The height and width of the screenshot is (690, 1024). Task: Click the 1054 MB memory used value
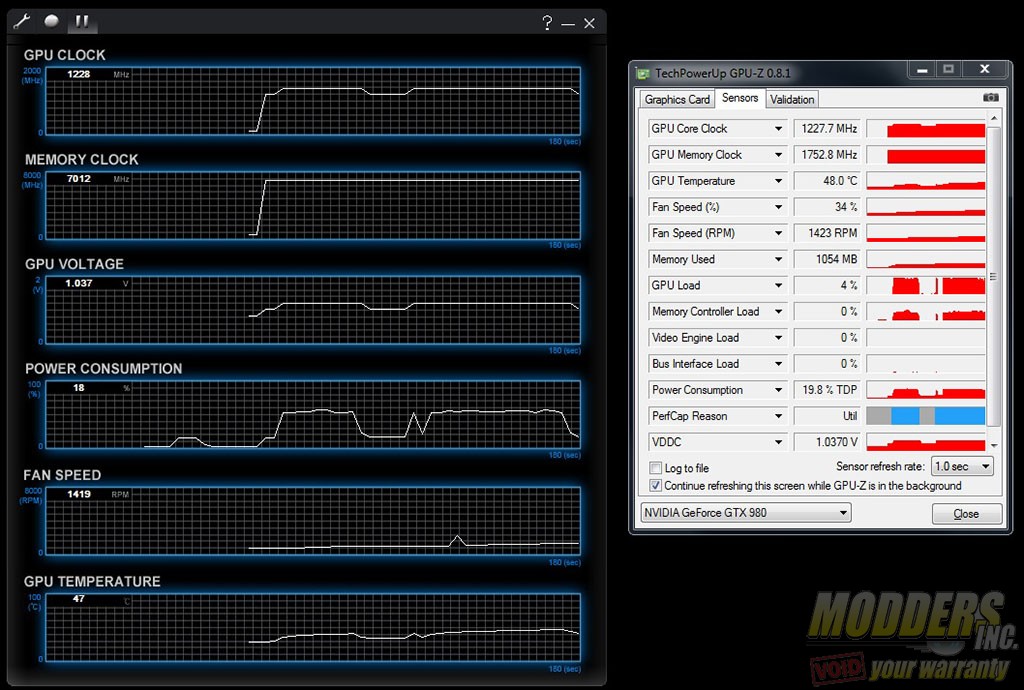pyautogui.click(x=836, y=259)
